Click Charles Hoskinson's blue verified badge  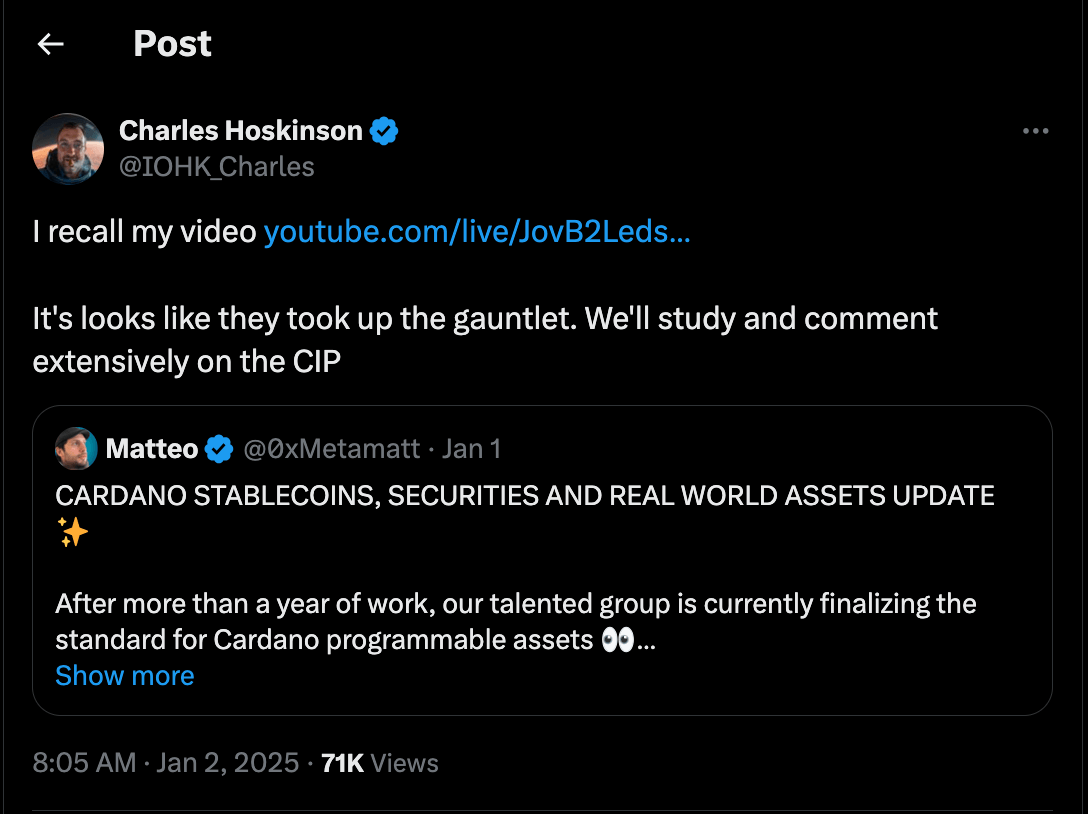(x=385, y=131)
